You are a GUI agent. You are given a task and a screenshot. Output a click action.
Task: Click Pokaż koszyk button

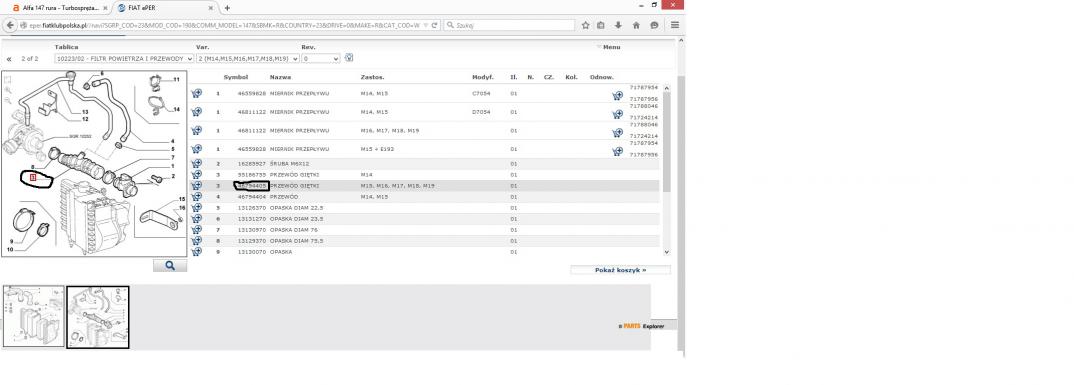click(x=620, y=270)
